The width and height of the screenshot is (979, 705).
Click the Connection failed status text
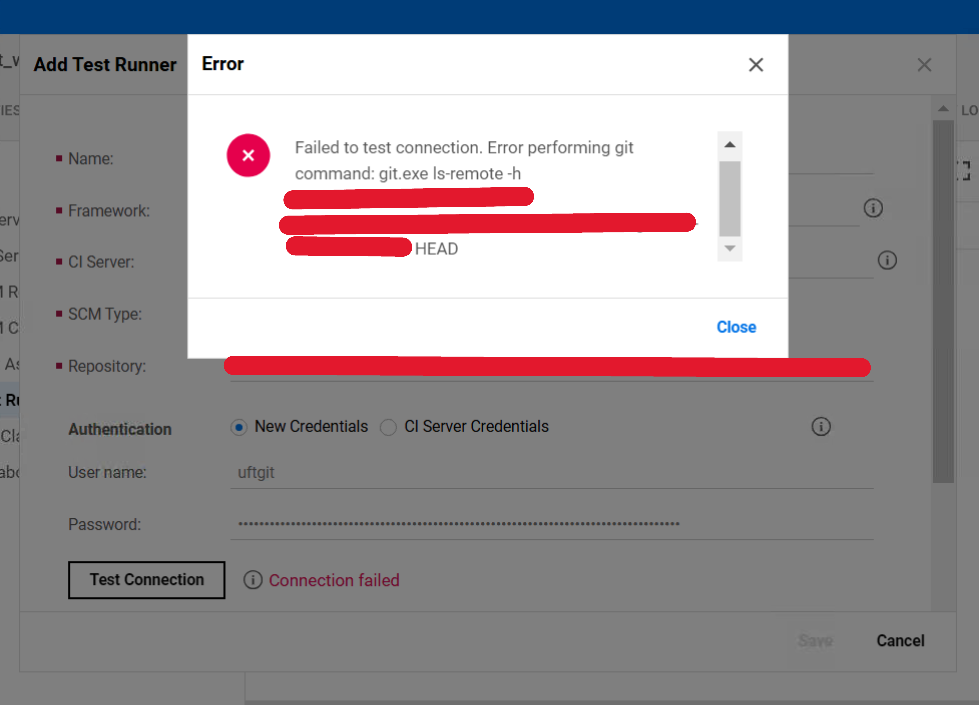(334, 580)
